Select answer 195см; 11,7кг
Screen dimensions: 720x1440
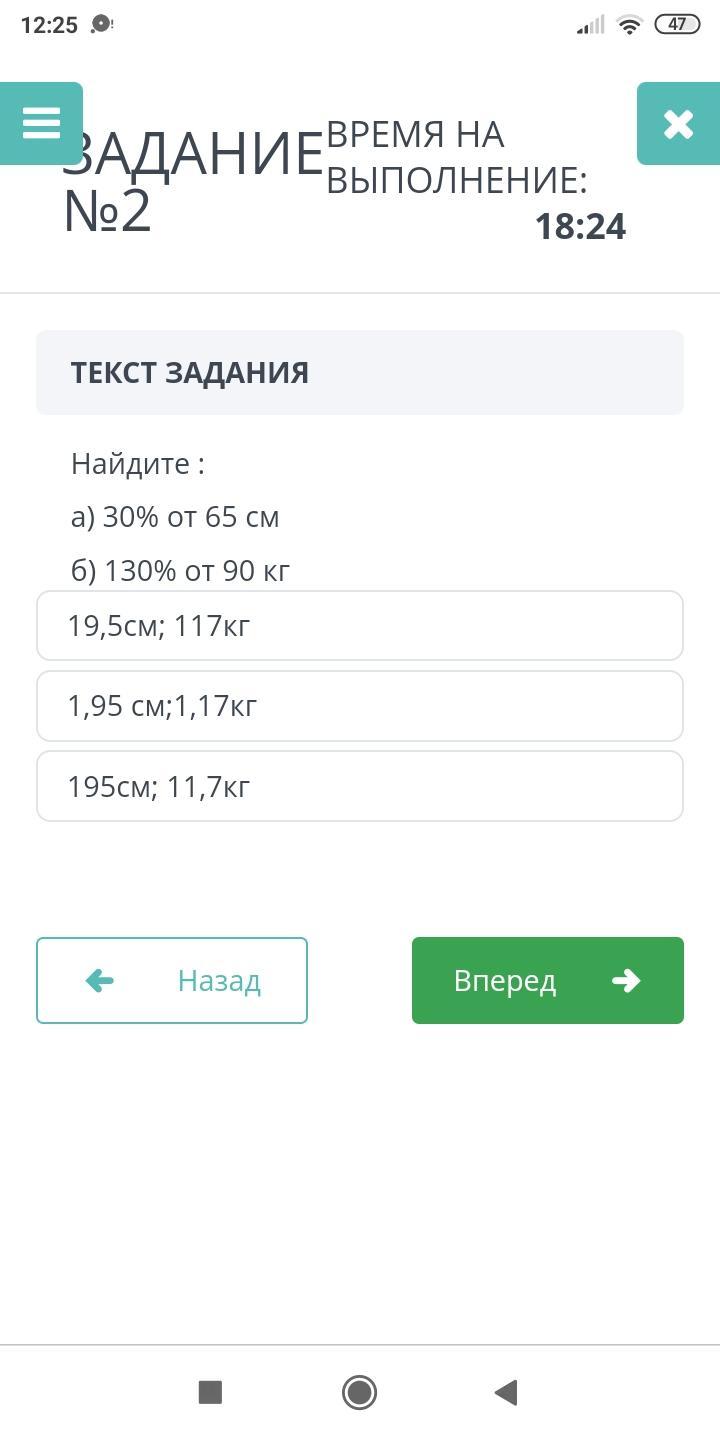click(x=360, y=787)
